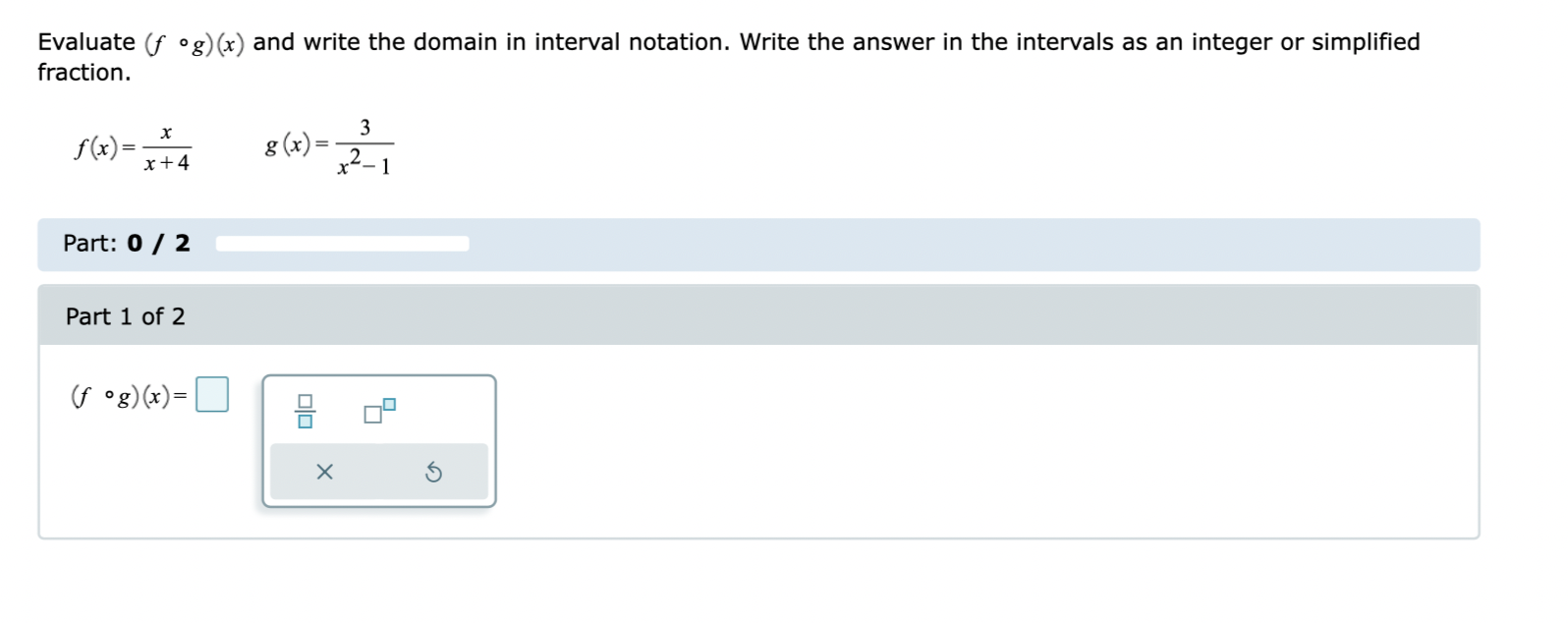
Task: Tap the reset icon in the keypad
Action: 434,472
